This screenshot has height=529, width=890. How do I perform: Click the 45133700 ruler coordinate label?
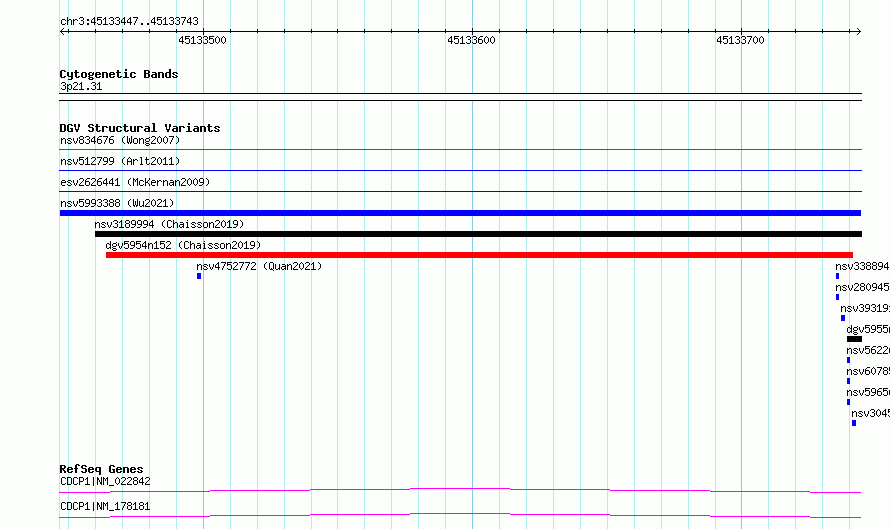pyautogui.click(x=740, y=40)
